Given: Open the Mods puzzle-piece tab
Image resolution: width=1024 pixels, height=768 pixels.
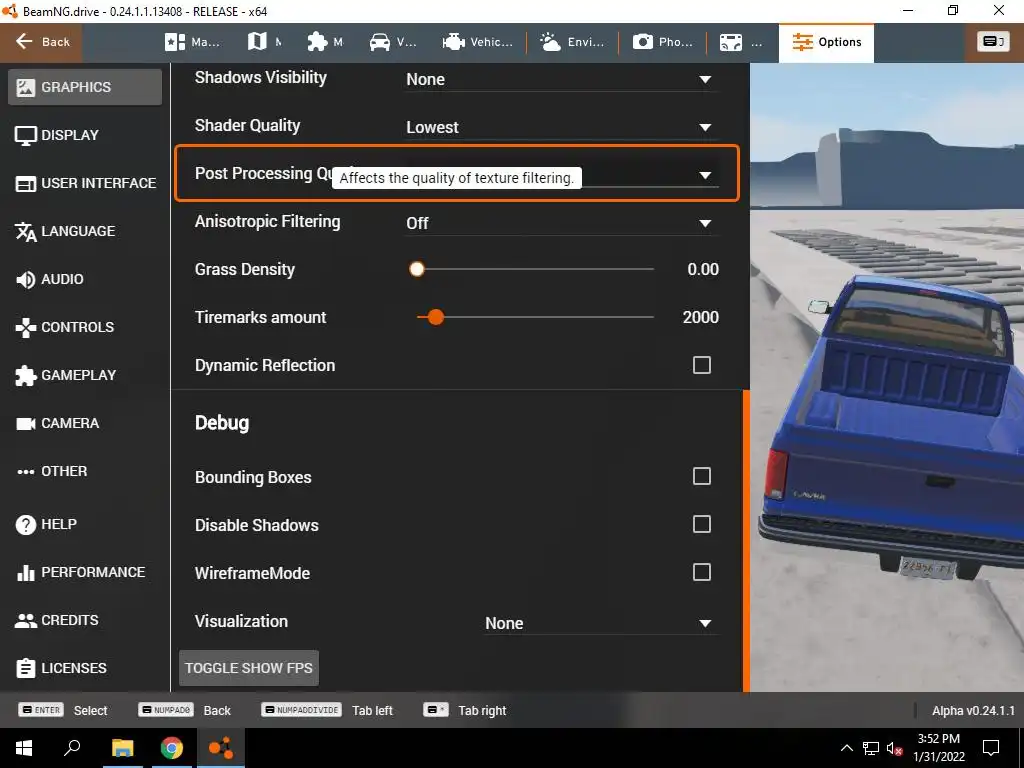Looking at the screenshot, I should [x=325, y=42].
